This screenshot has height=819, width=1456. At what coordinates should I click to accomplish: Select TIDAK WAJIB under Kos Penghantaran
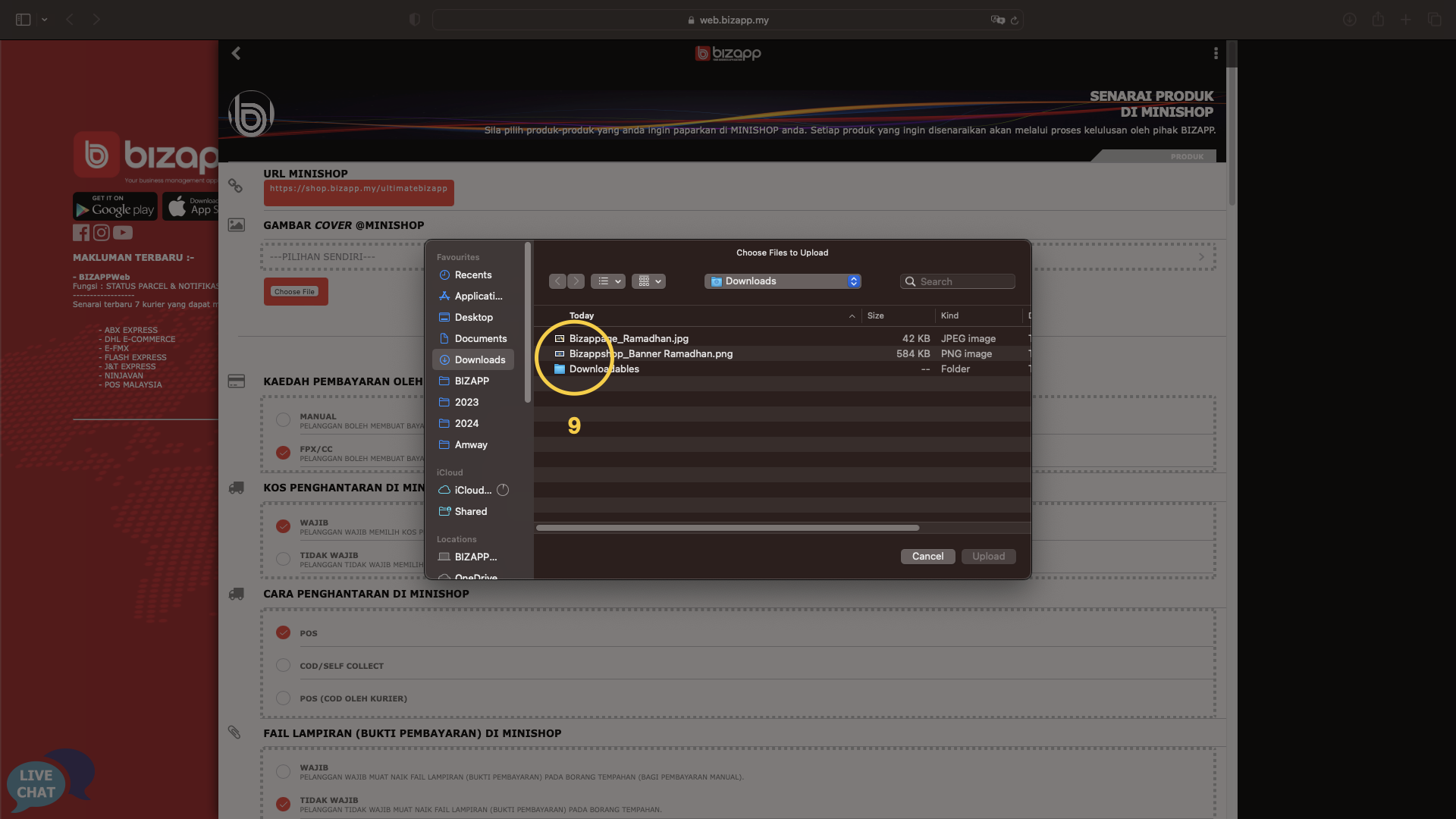point(283,559)
